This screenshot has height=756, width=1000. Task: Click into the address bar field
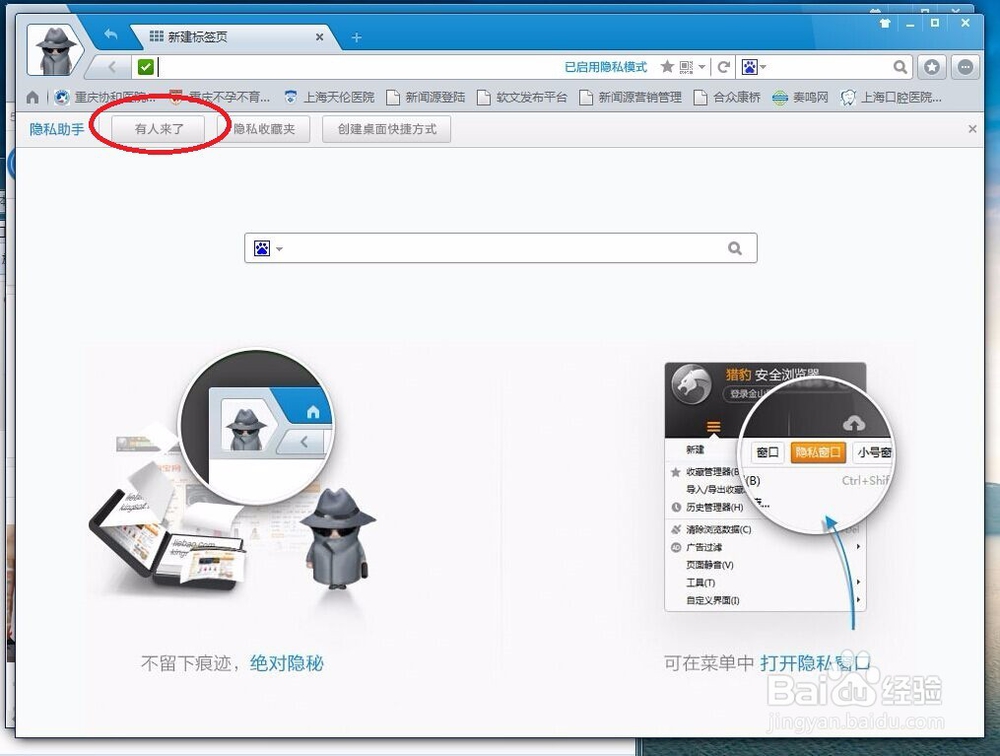pos(359,66)
